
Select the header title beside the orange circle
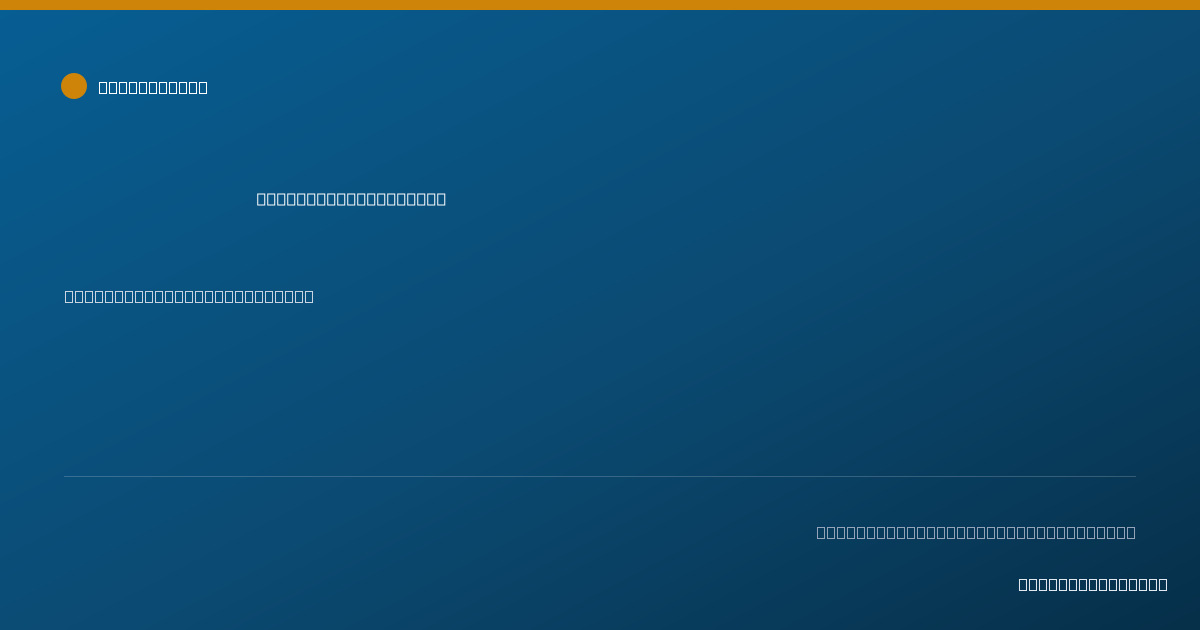pyautogui.click(x=153, y=87)
